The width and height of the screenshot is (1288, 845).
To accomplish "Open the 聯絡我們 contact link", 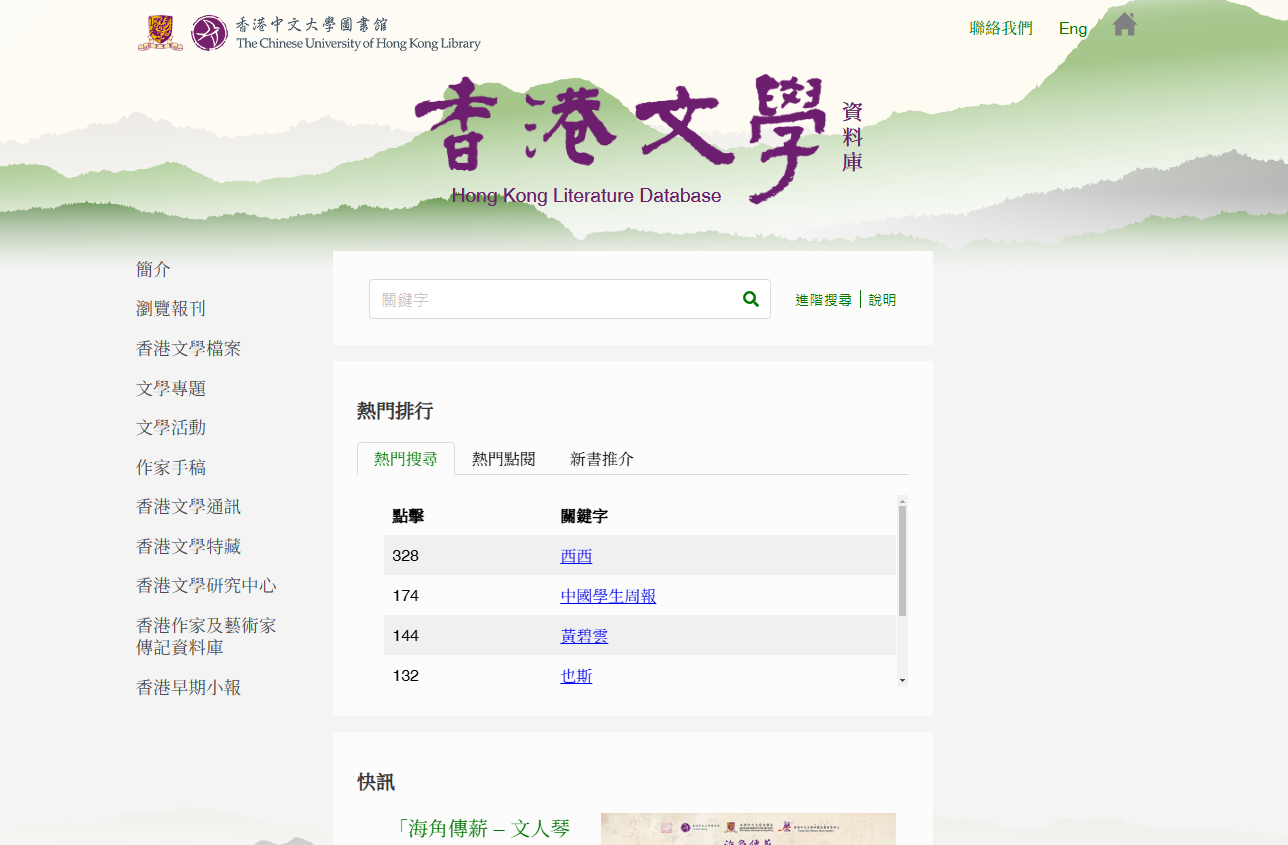I will pos(1001,28).
